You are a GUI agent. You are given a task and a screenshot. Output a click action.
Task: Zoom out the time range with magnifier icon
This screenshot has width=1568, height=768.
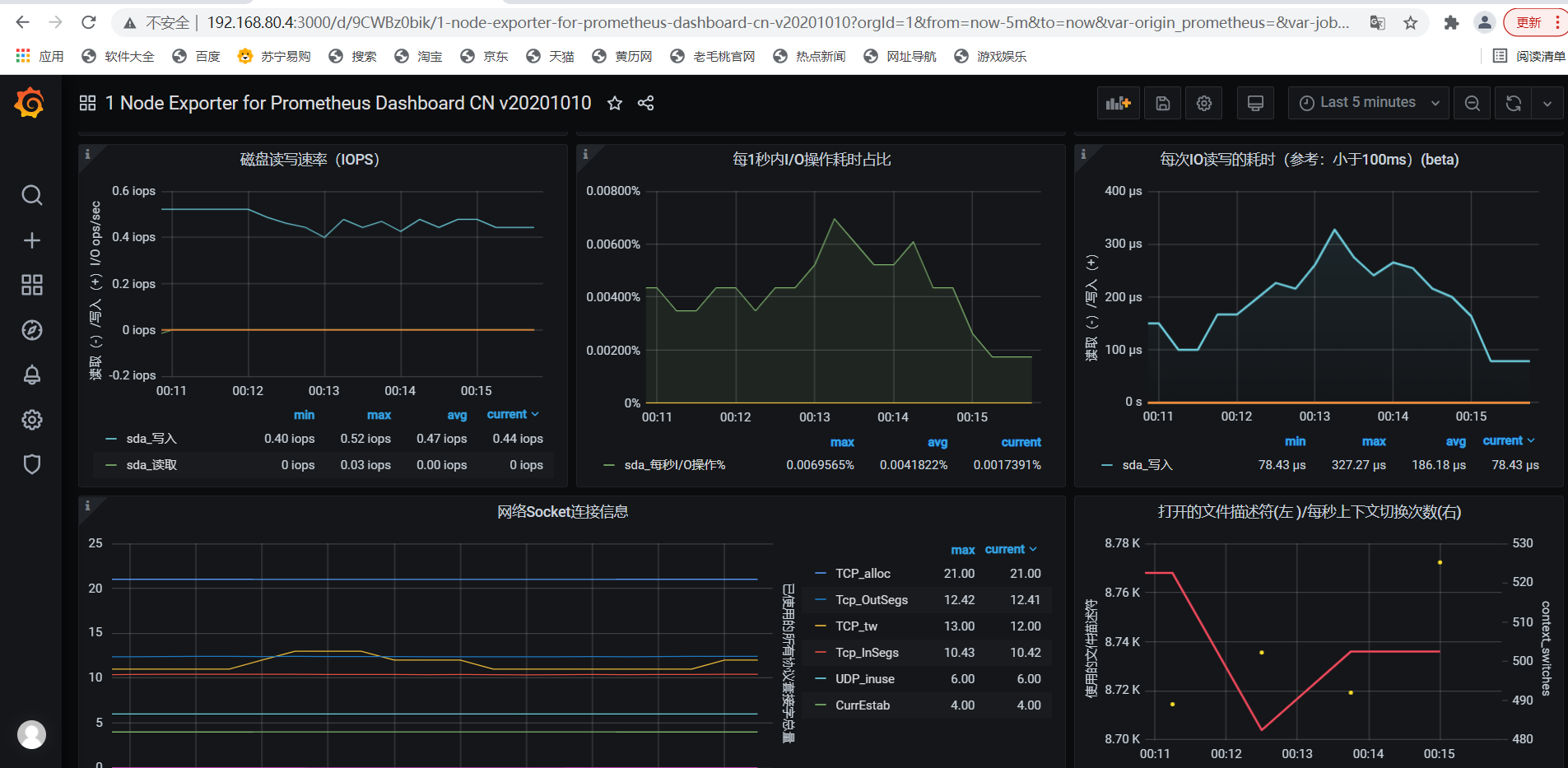point(1472,103)
